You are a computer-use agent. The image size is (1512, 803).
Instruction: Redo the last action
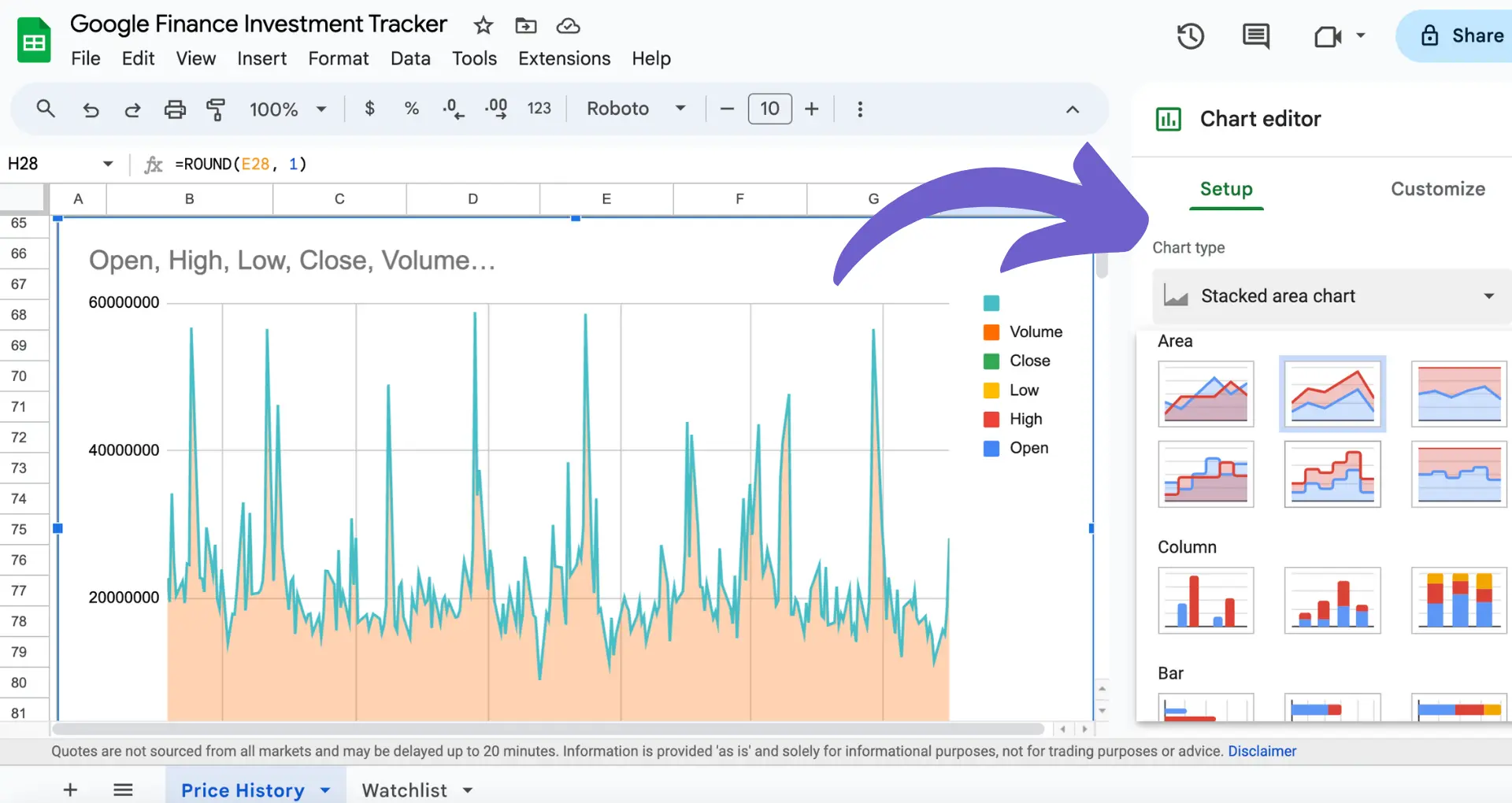click(x=132, y=109)
